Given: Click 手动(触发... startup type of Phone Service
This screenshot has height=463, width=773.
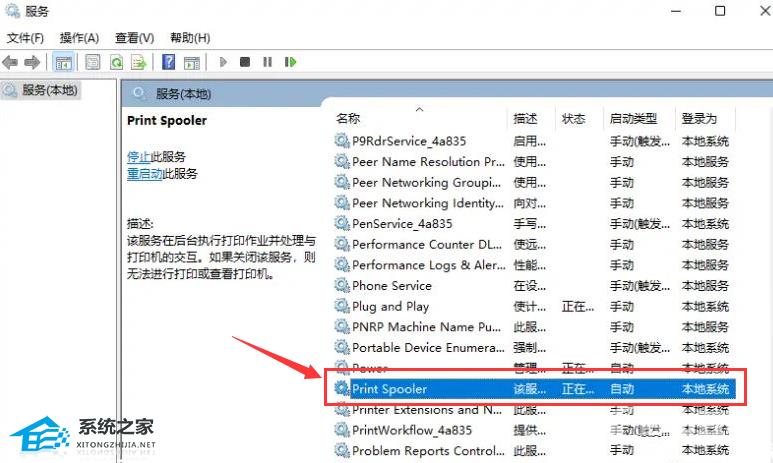Looking at the screenshot, I should click(x=640, y=286).
